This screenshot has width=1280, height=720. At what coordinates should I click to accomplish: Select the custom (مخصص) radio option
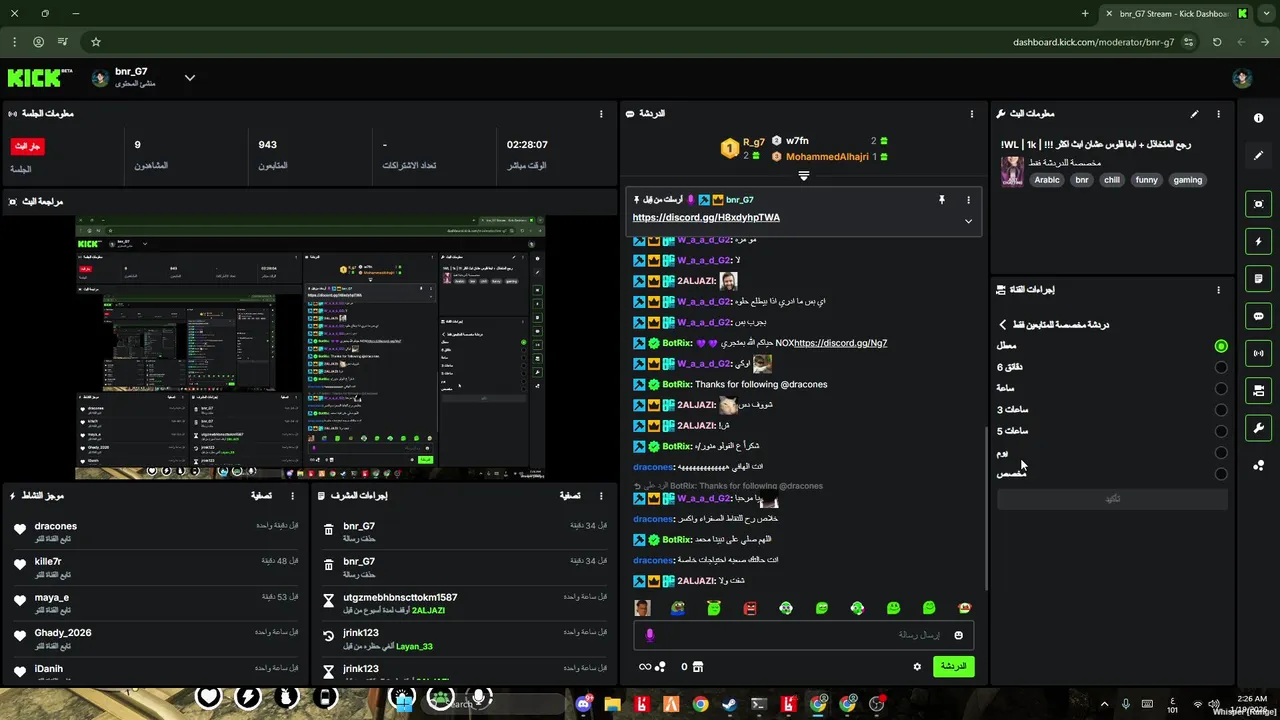[1221, 474]
